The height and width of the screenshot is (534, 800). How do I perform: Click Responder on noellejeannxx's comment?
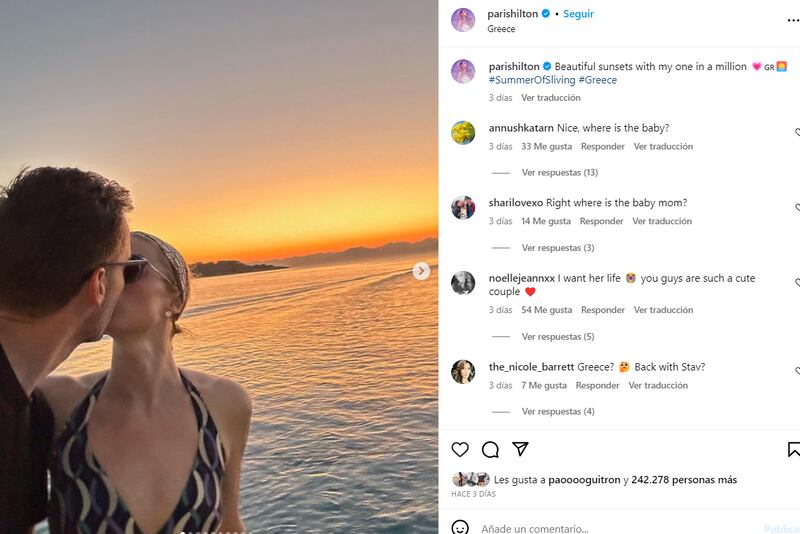click(x=603, y=310)
